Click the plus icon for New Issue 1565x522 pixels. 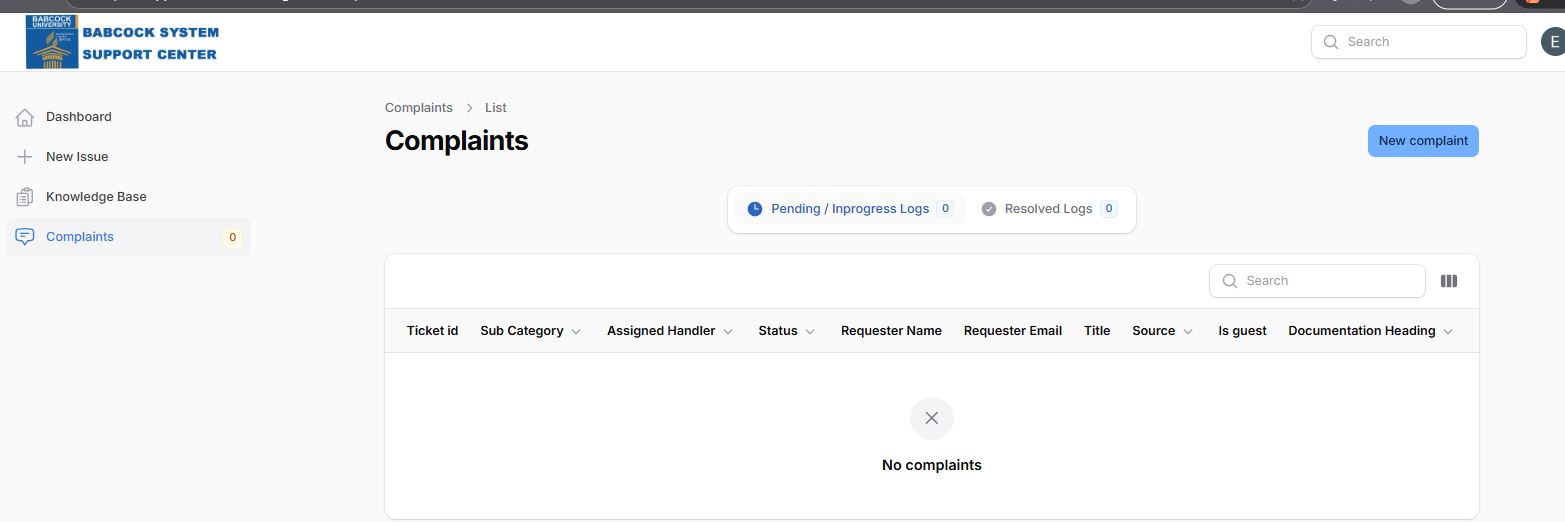tap(25, 157)
